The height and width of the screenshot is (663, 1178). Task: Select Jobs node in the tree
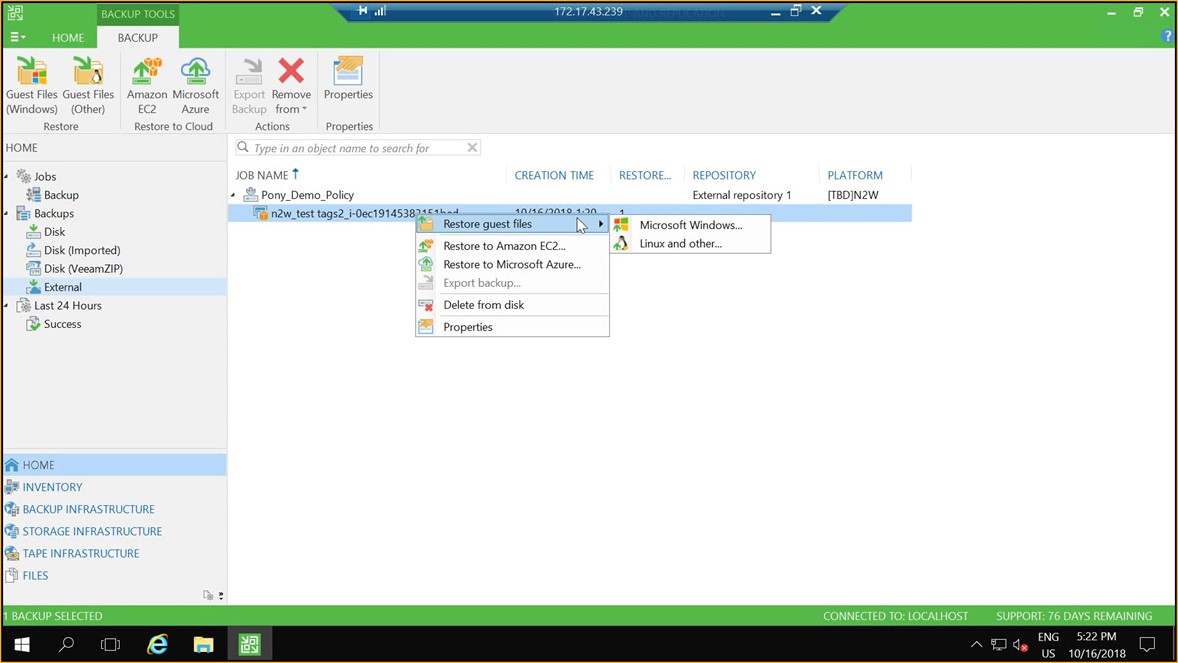[44, 176]
